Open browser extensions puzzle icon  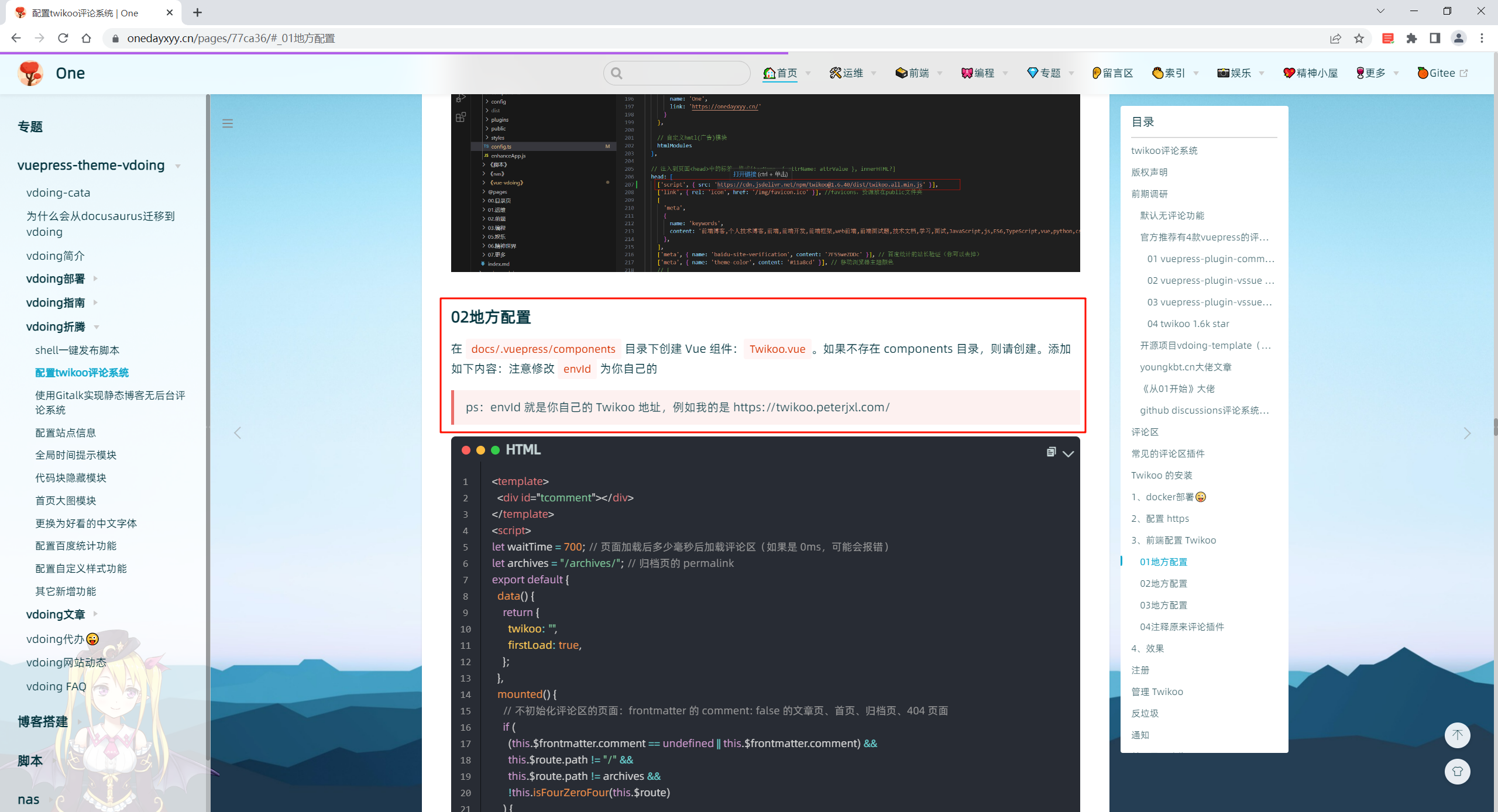point(1412,38)
